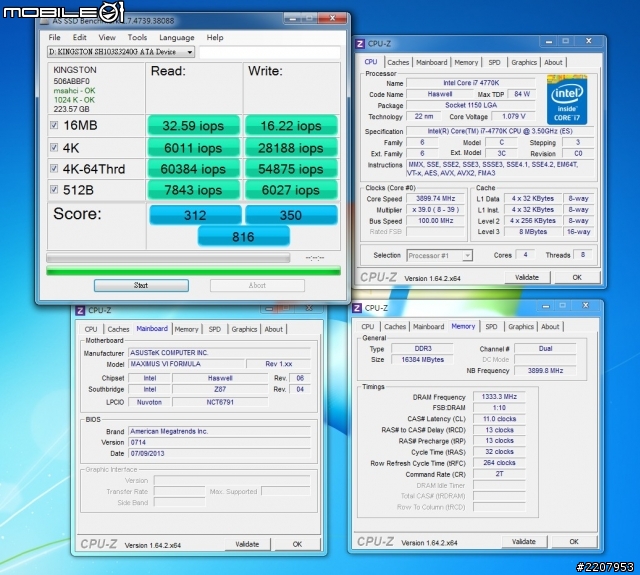Click Validate in the CPU tab window
The width and height of the screenshot is (640, 575).
click(x=527, y=278)
